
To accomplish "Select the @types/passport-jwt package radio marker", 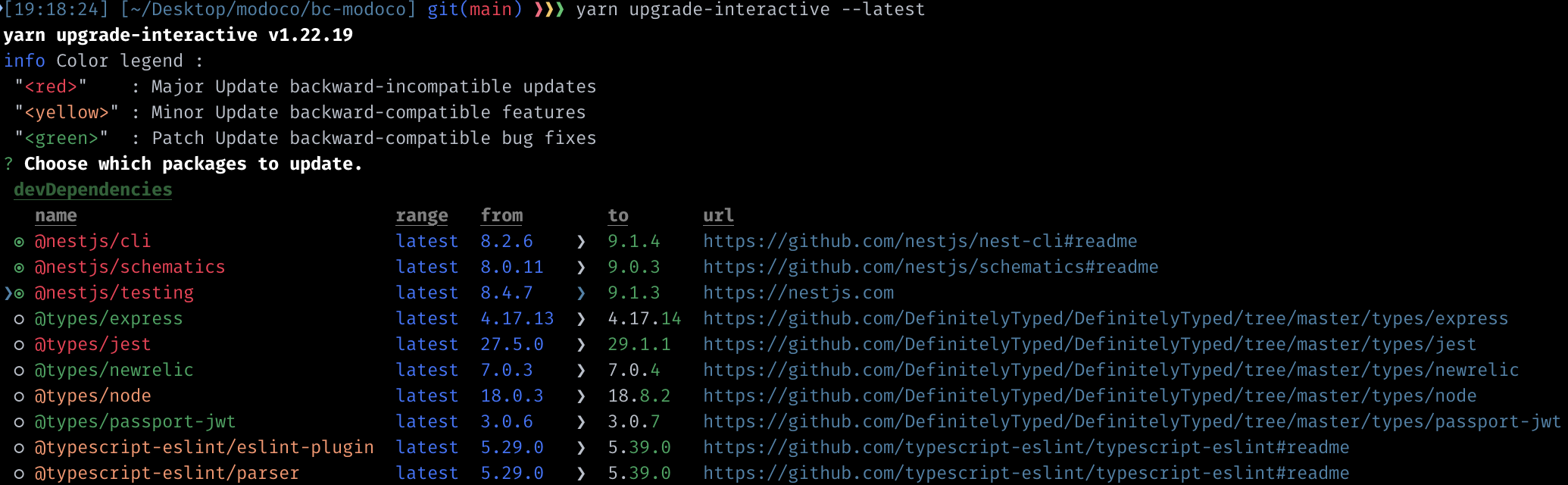I will point(19,422).
